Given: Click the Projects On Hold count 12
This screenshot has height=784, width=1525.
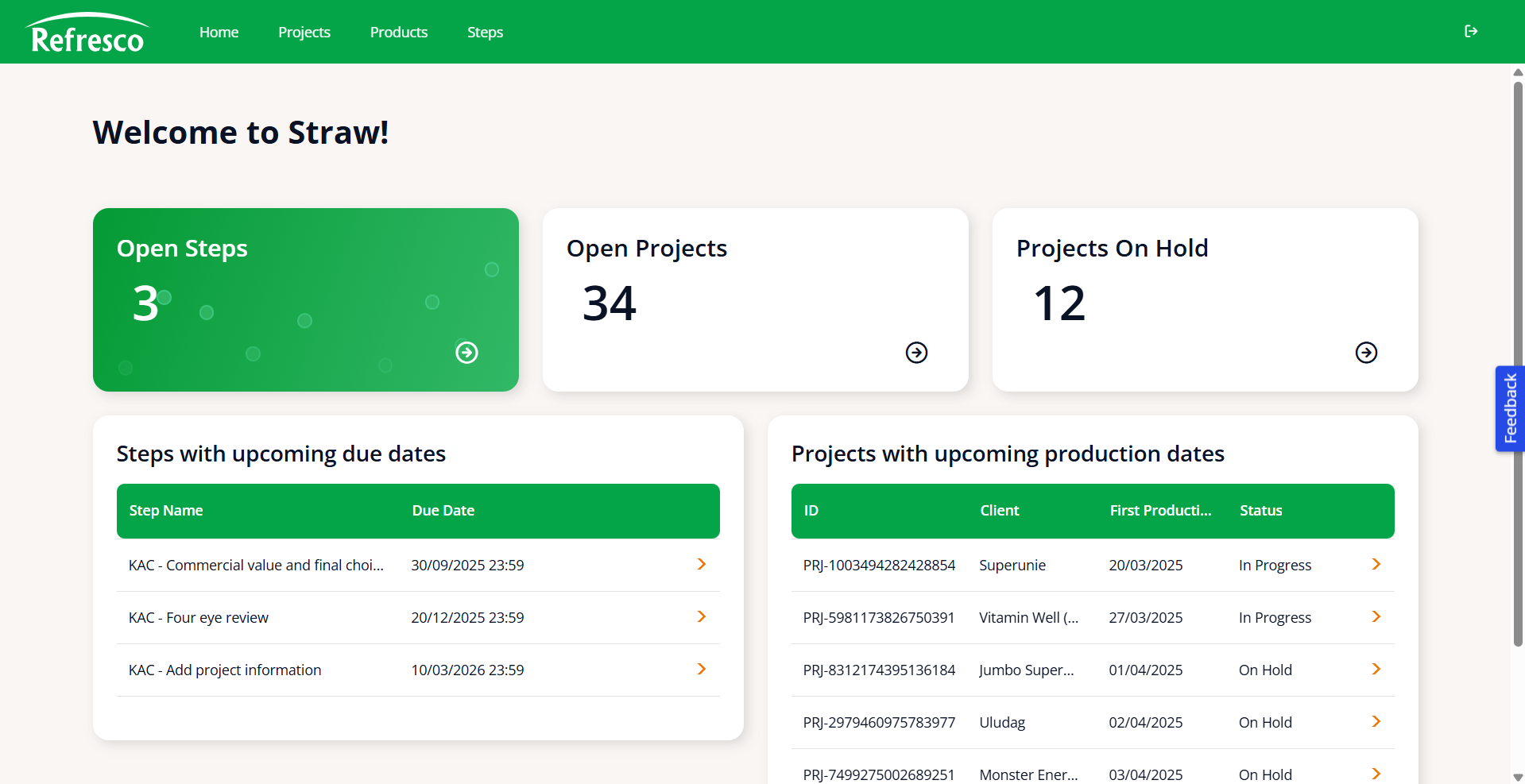Looking at the screenshot, I should [x=1059, y=303].
